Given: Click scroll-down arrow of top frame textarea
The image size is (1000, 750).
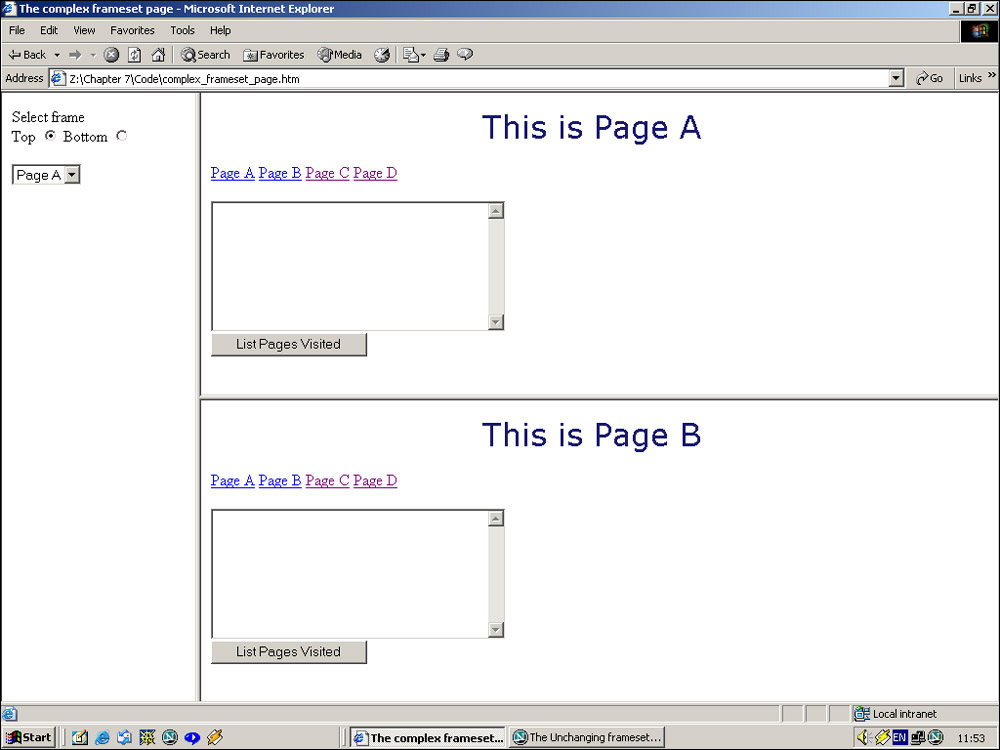Looking at the screenshot, I should click(495, 321).
